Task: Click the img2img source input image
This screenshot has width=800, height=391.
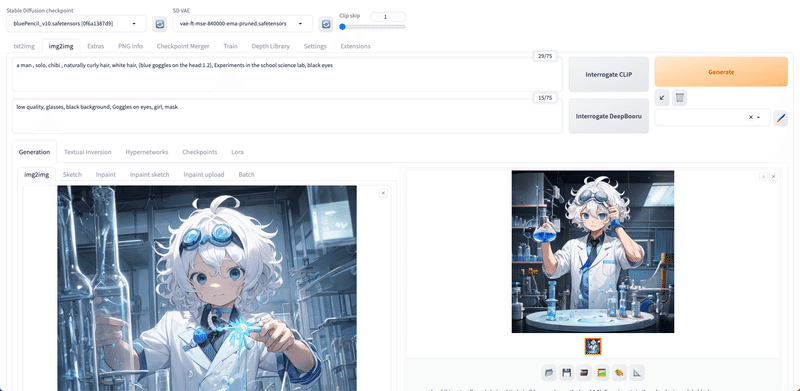Action: (x=207, y=288)
